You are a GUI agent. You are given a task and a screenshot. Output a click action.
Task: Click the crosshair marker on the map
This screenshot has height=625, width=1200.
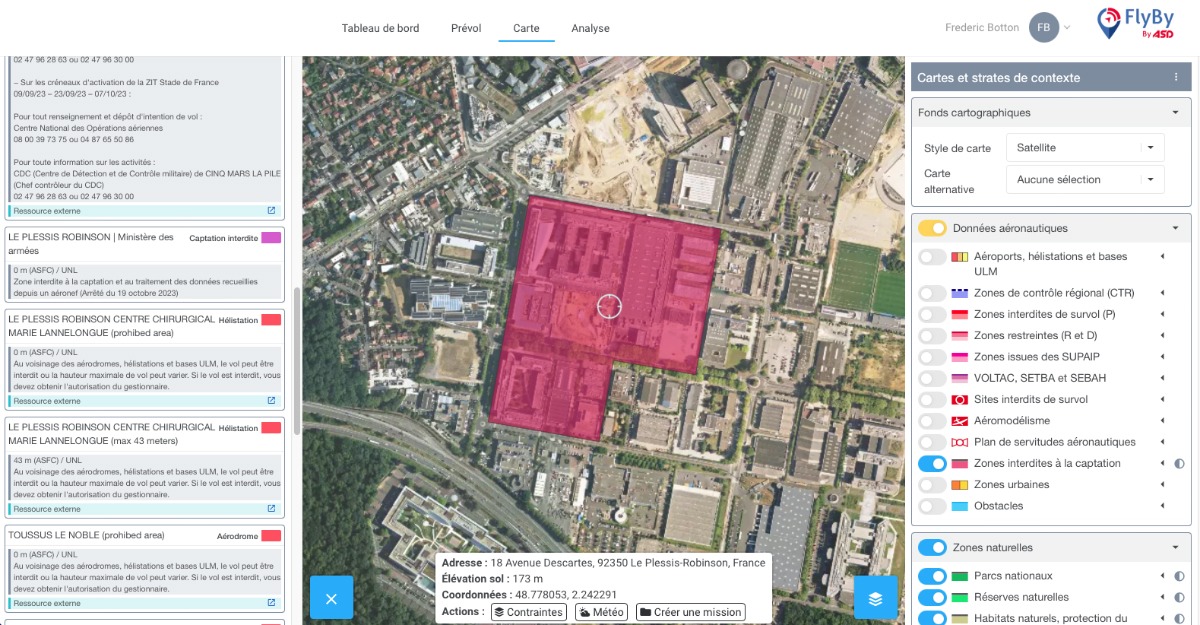click(x=609, y=307)
